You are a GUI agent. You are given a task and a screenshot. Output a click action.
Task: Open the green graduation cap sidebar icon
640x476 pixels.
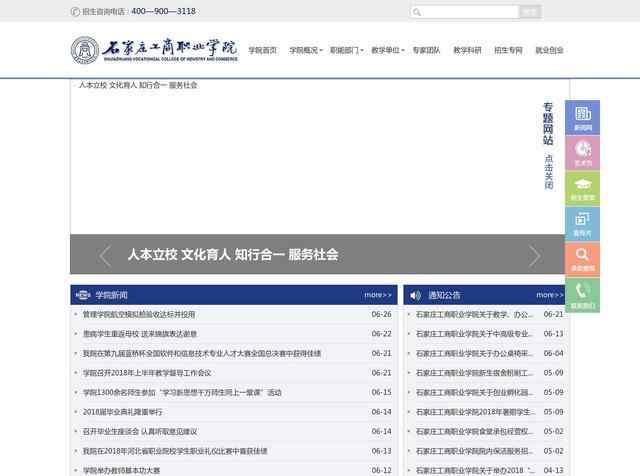pos(582,189)
